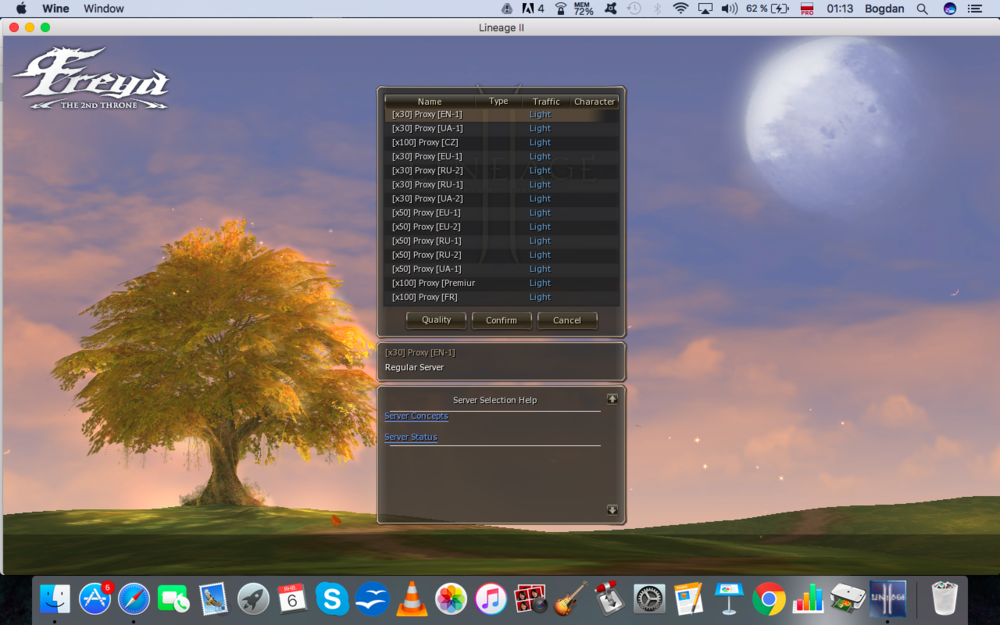Open the Quality settings button
1000x625 pixels.
[x=436, y=320]
